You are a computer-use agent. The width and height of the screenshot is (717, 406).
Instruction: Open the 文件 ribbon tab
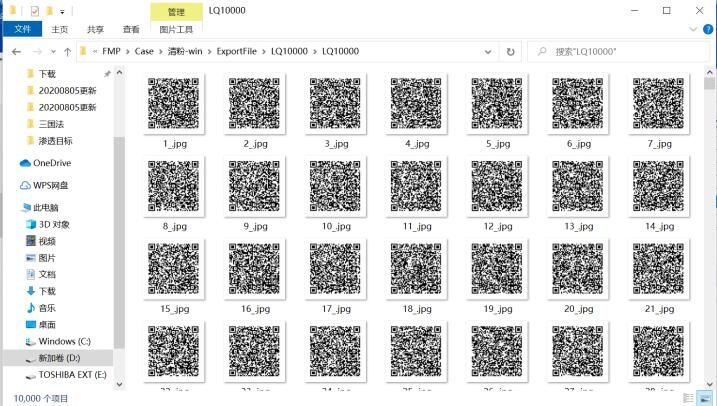point(22,29)
